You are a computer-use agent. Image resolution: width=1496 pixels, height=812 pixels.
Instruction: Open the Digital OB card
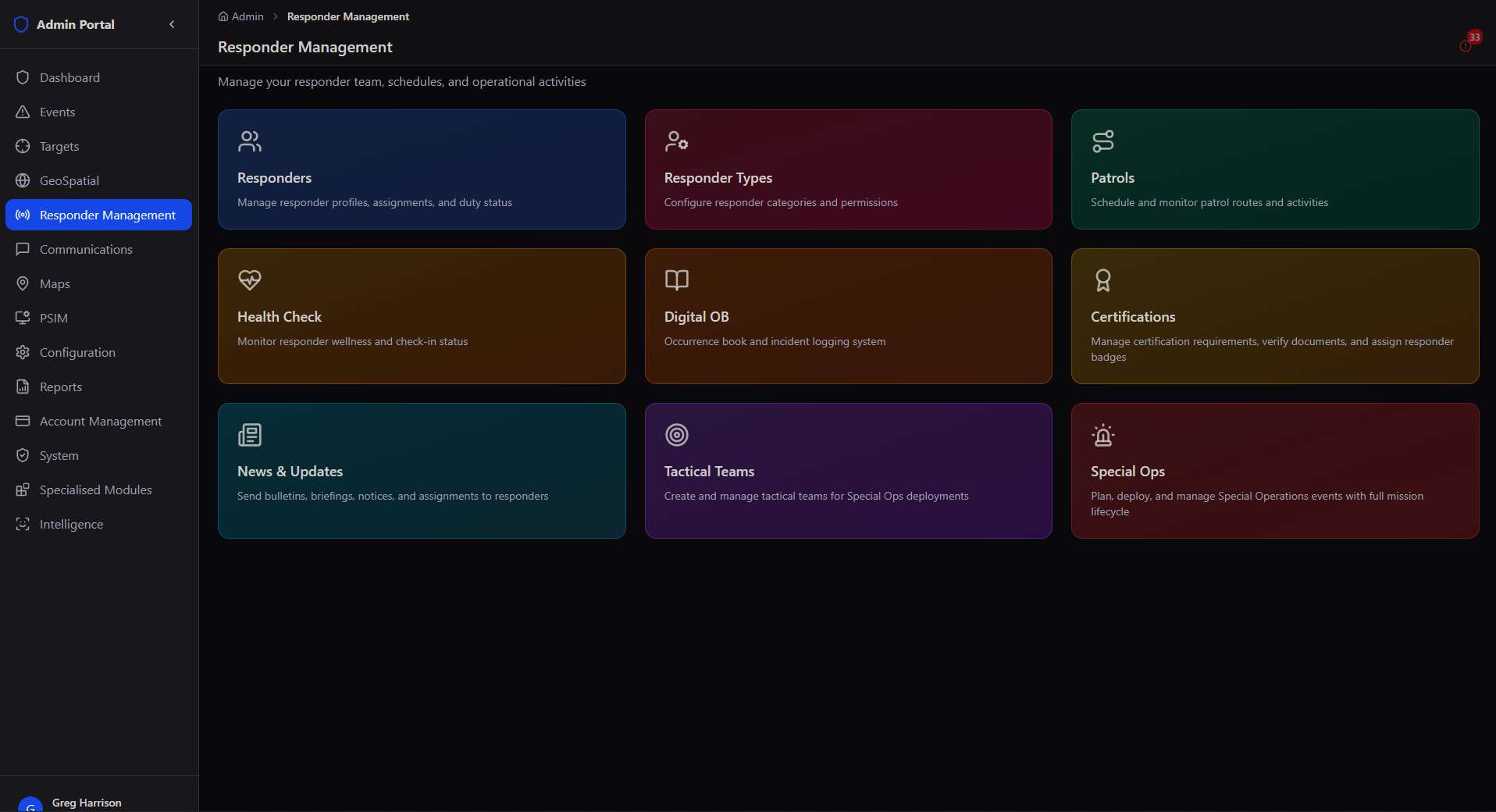pyautogui.click(x=848, y=316)
